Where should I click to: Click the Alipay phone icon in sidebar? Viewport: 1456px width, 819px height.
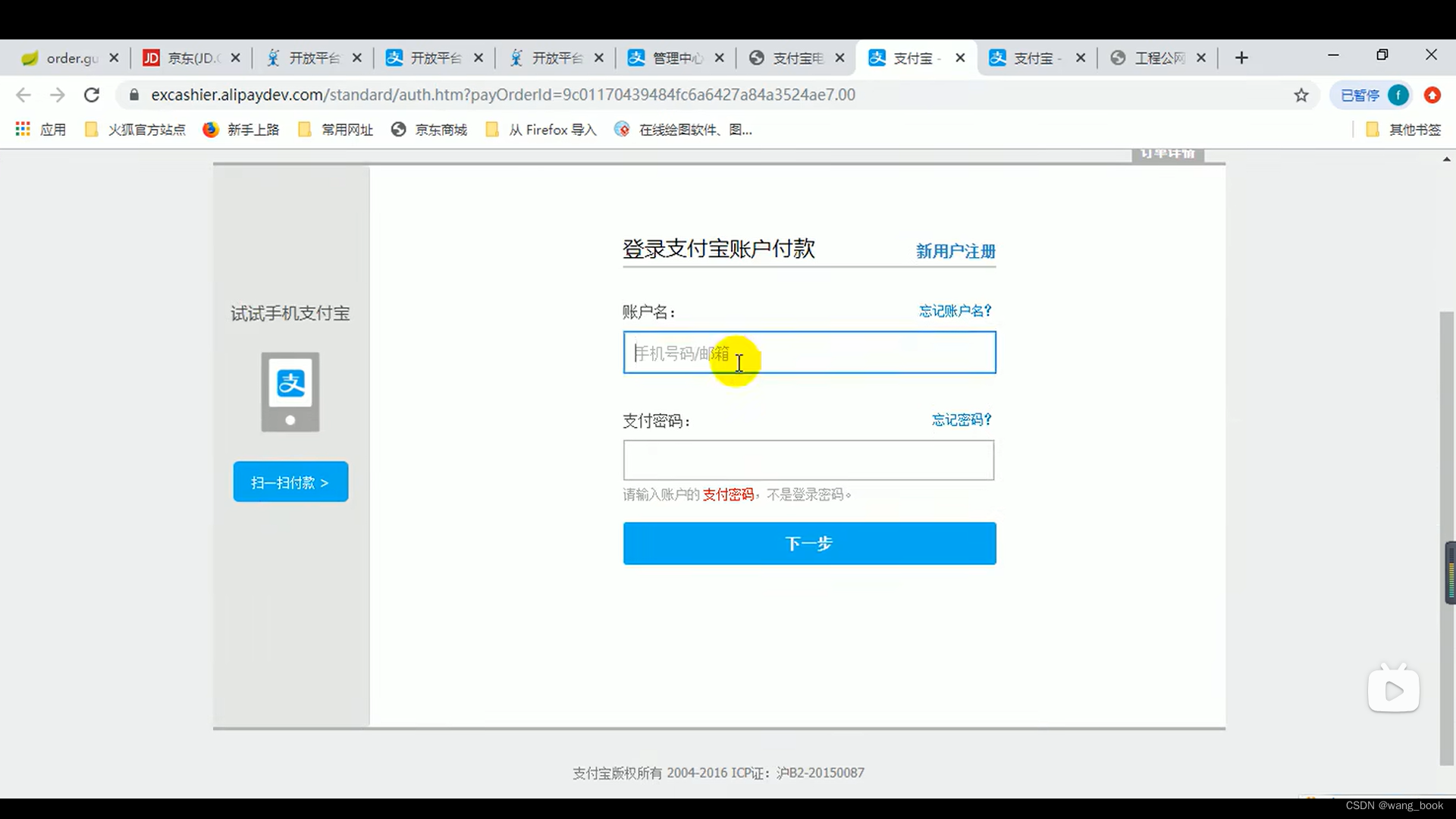click(290, 392)
